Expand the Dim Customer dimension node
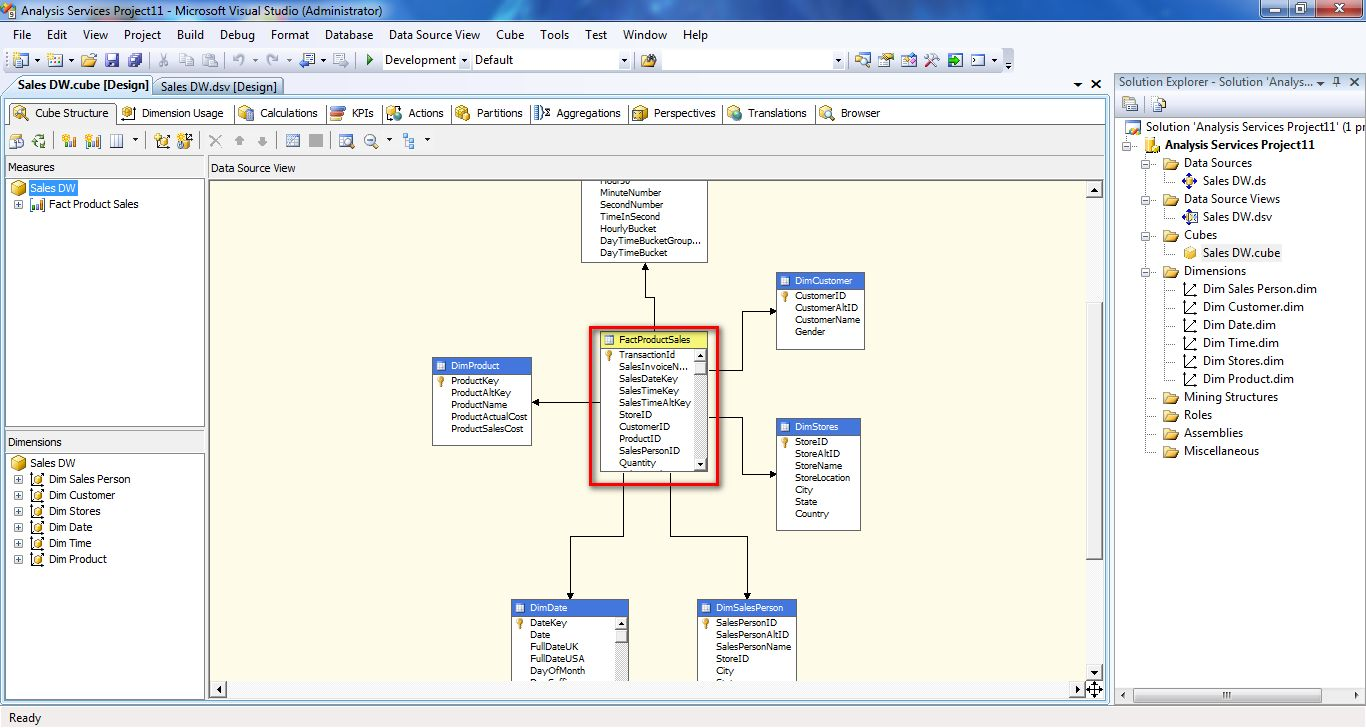 coord(18,495)
